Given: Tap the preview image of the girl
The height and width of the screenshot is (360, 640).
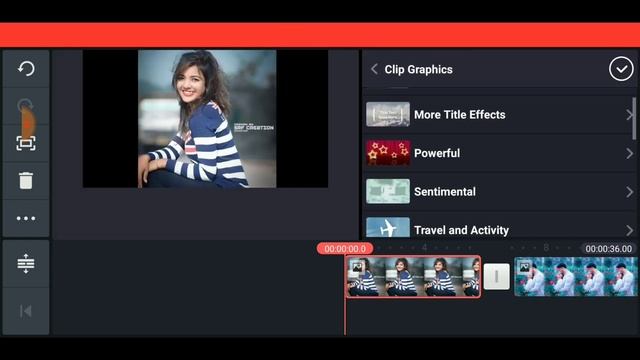Looking at the screenshot, I should coord(207,119).
